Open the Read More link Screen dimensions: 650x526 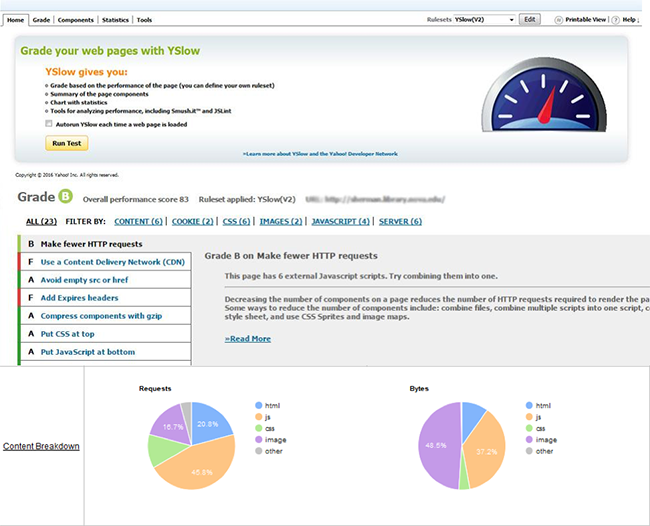tap(247, 338)
